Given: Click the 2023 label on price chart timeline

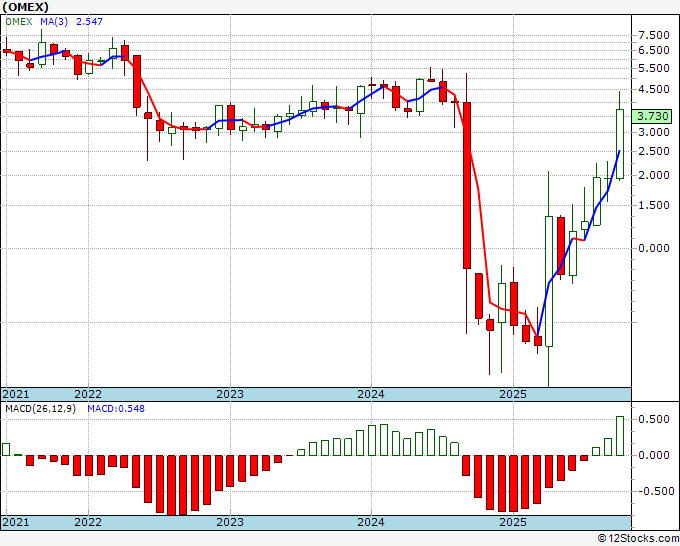Looking at the screenshot, I should pyautogui.click(x=230, y=394).
